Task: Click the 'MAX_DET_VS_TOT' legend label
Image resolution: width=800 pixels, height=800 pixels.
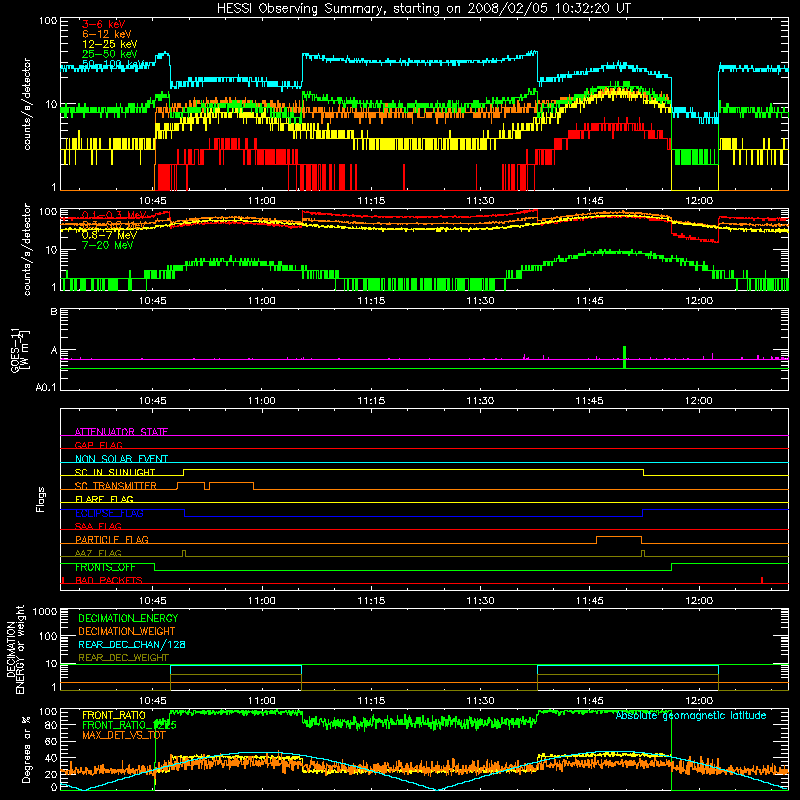Action: coord(124,735)
